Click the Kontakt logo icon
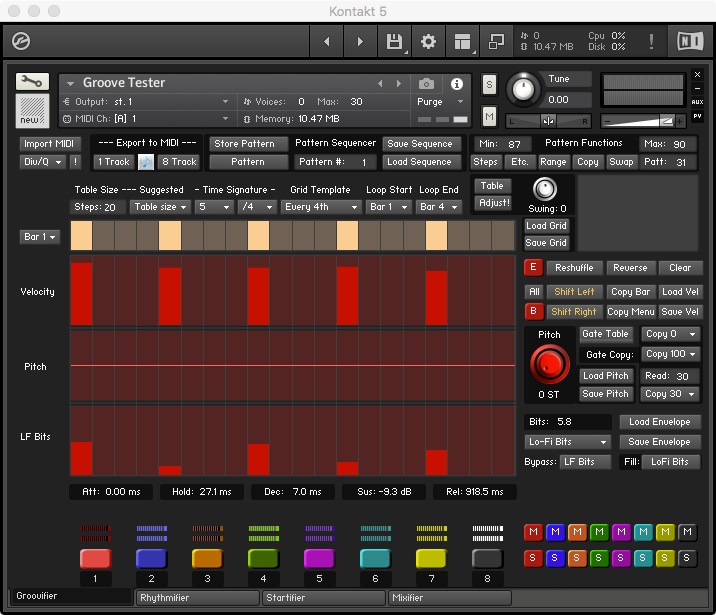Viewport: 716px width, 615px height. 20,42
